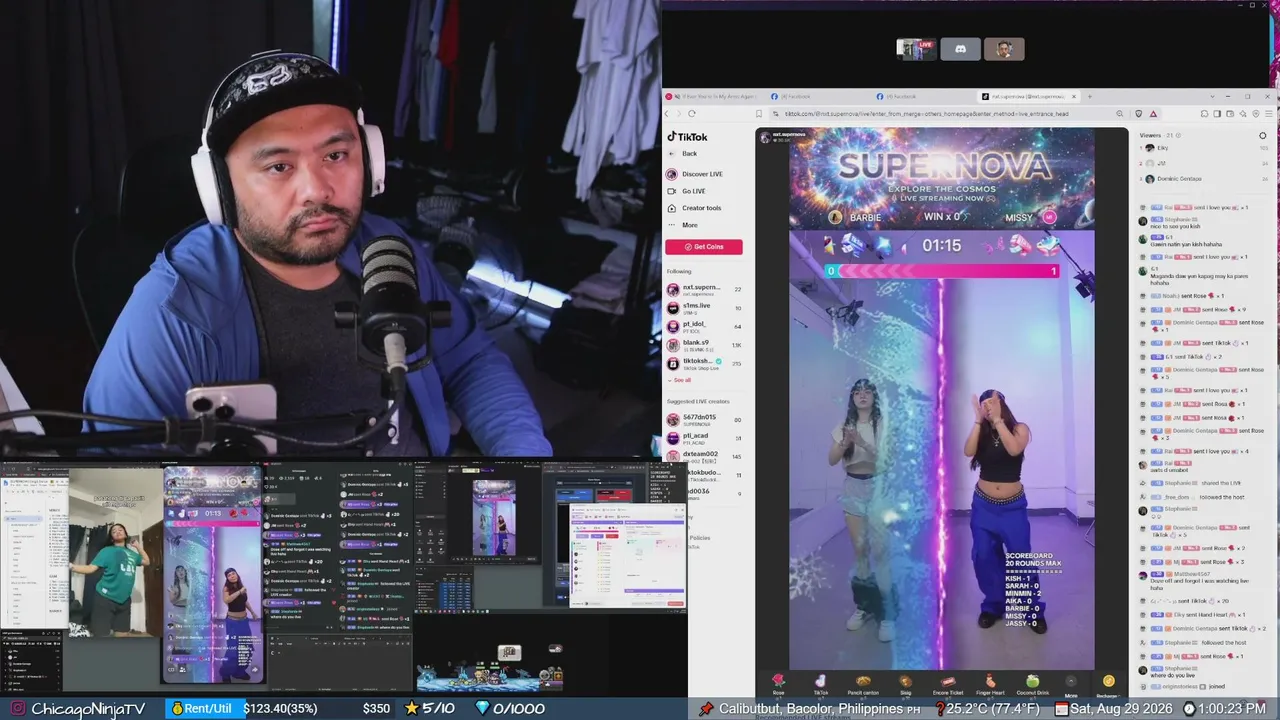
Task: Click the TikTok logo in the sidebar
Action: tap(687, 137)
